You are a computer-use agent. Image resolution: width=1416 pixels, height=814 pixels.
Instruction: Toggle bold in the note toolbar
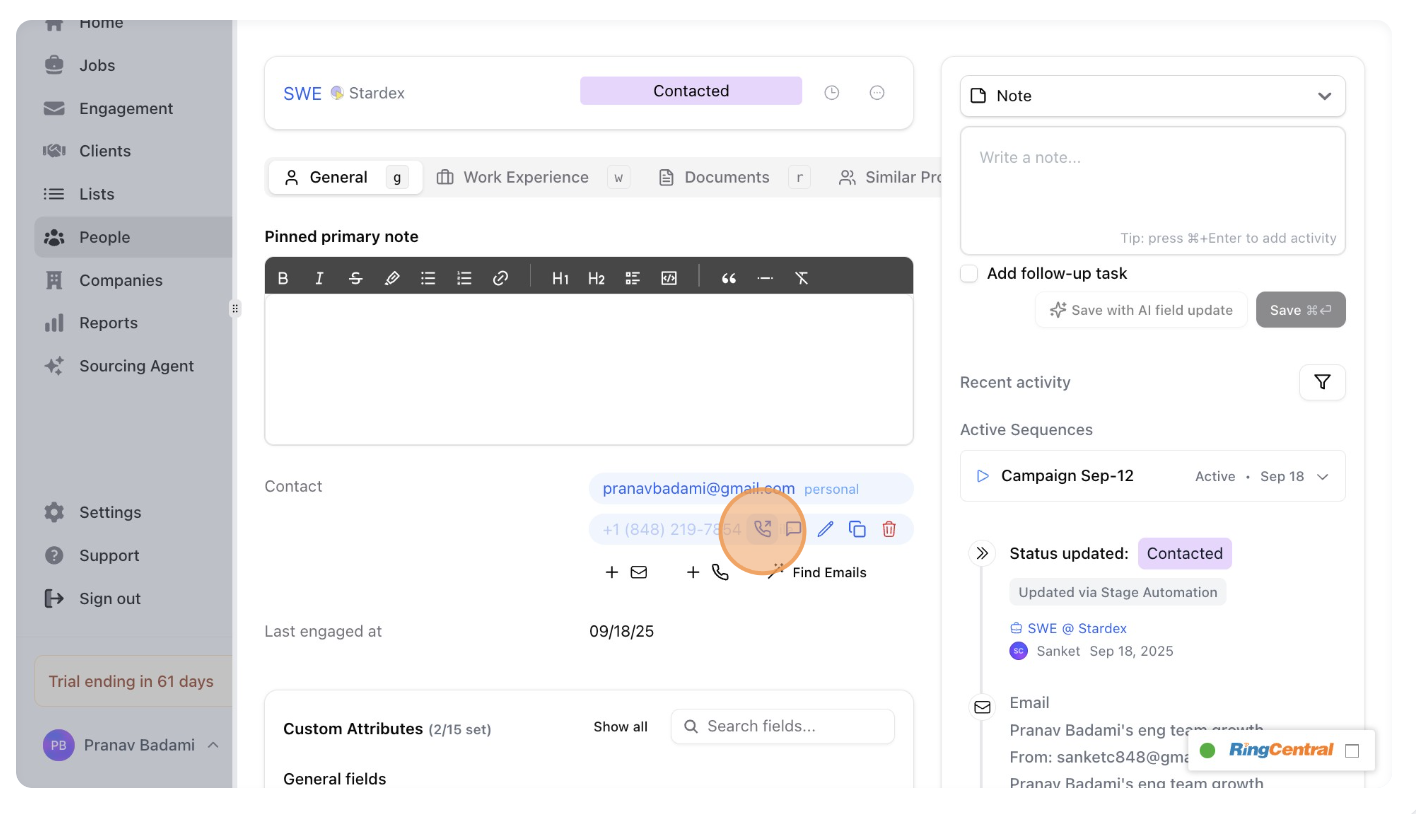(x=283, y=278)
